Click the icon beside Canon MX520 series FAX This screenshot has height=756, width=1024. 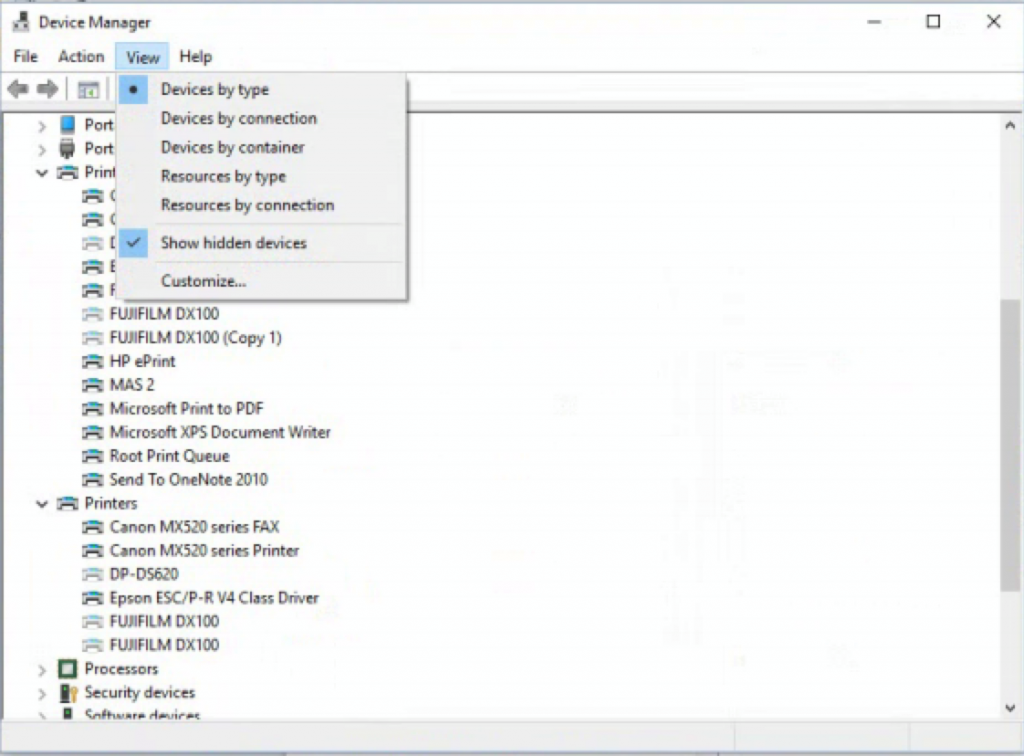93,527
